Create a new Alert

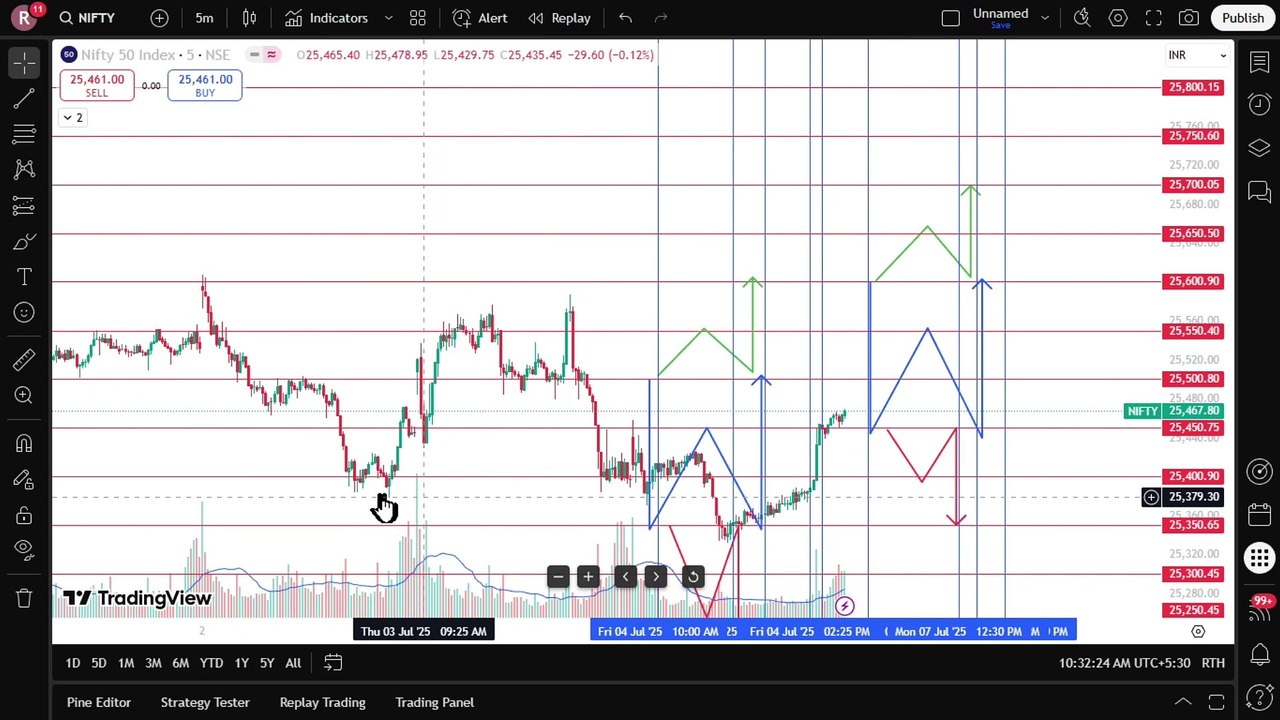(480, 18)
